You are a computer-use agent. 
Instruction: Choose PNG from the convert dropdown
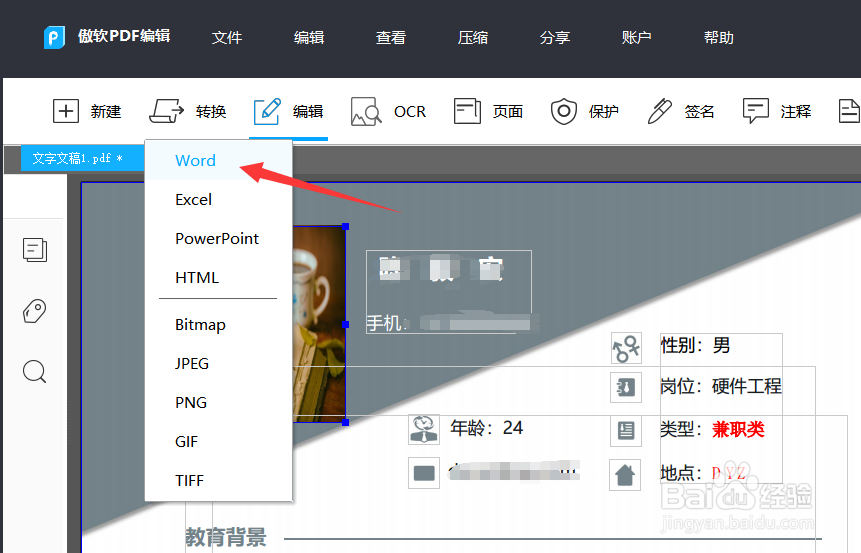pyautogui.click(x=218, y=403)
